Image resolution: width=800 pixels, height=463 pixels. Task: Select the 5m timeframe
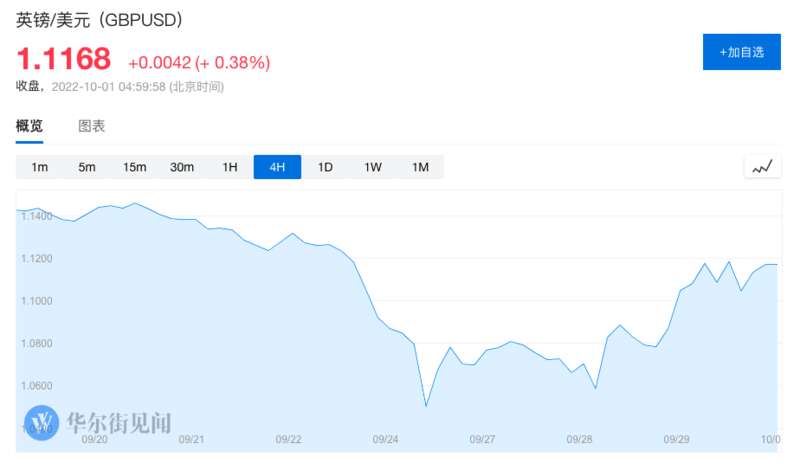click(x=87, y=167)
